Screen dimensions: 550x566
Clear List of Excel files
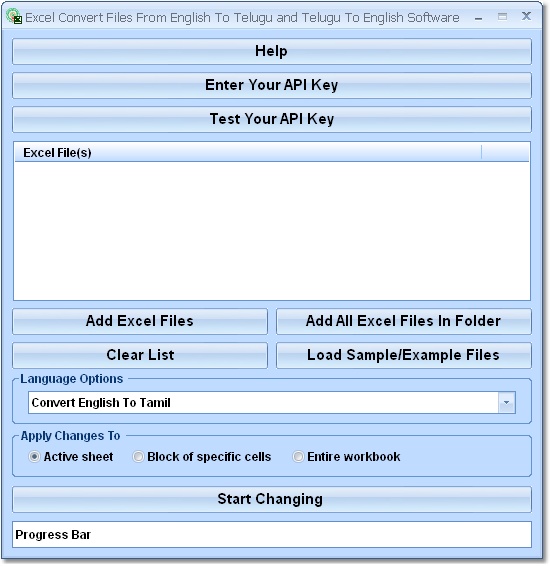click(x=140, y=355)
